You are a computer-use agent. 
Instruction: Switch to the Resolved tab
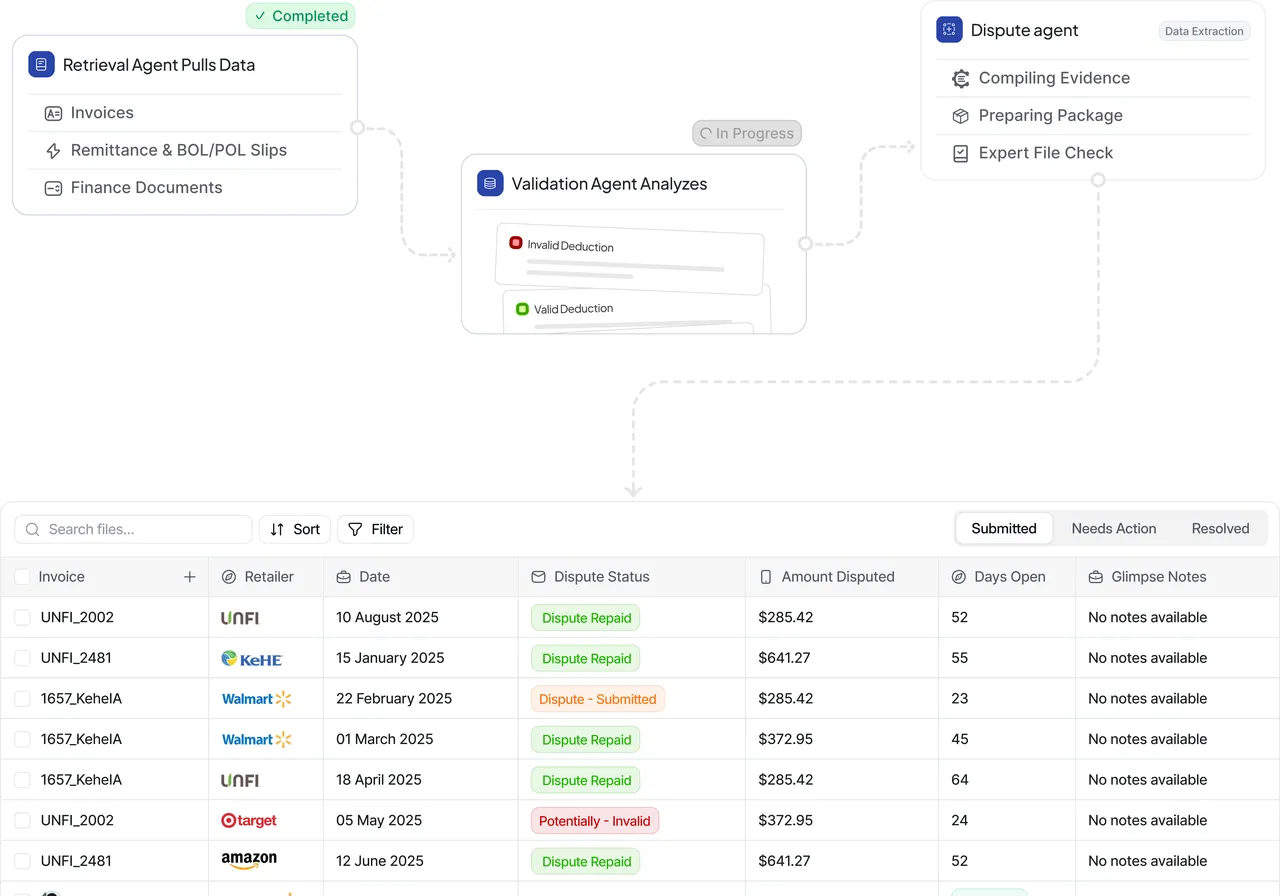(1220, 528)
